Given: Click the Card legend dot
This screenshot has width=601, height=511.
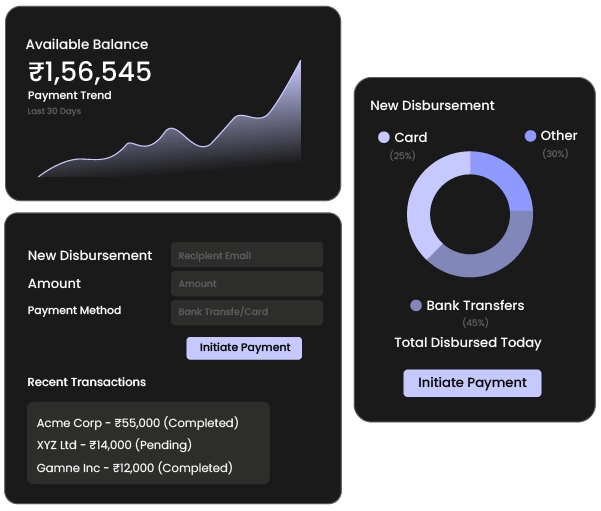Looking at the screenshot, I should click(384, 137).
